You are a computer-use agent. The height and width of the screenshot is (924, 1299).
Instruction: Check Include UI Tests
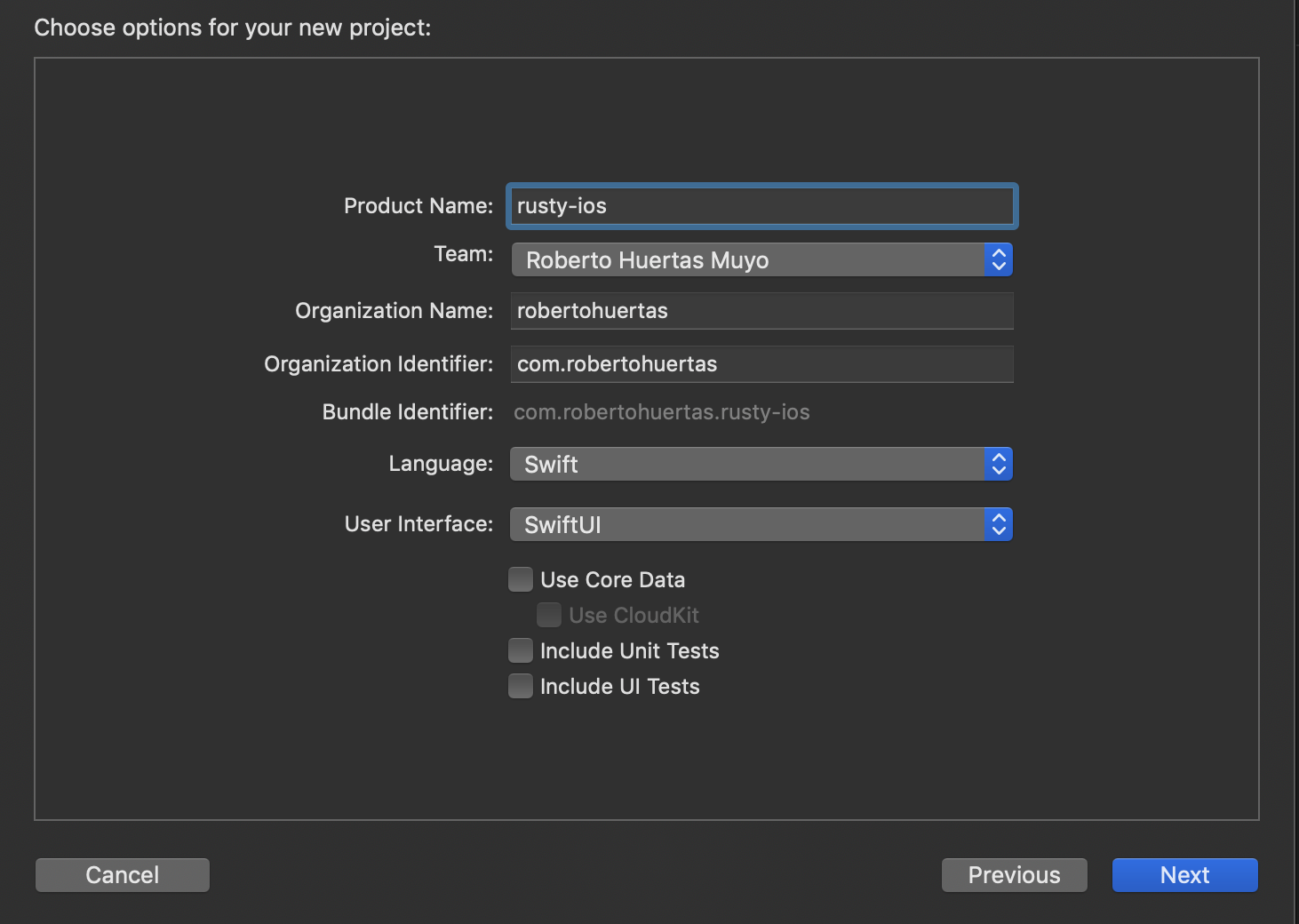pyautogui.click(x=521, y=685)
